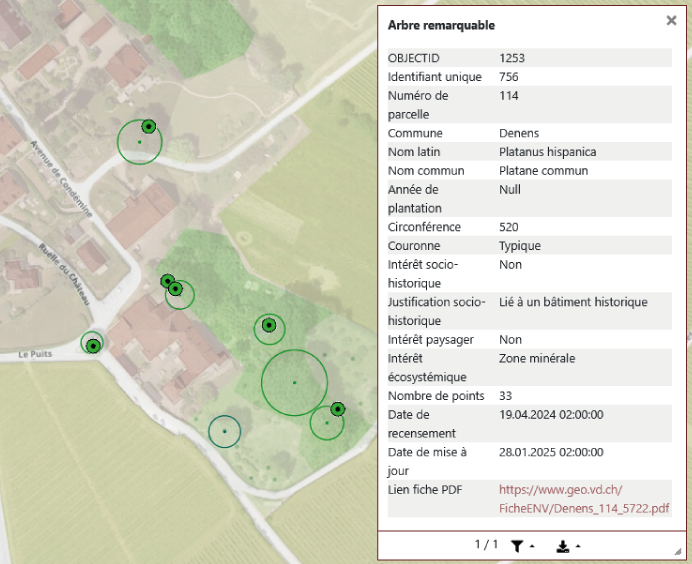This screenshot has height=564, width=692.
Task: Click the 'Lien fiche PDF' field label
Action: click(425, 489)
